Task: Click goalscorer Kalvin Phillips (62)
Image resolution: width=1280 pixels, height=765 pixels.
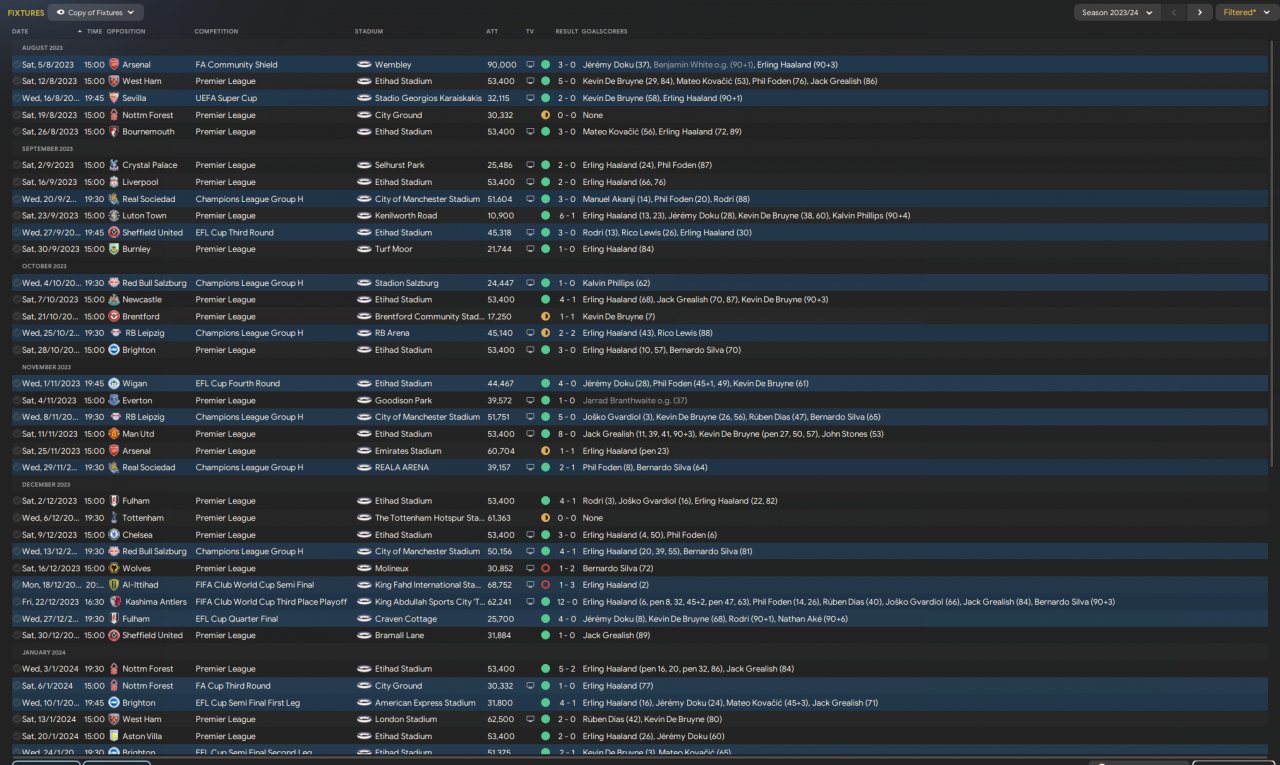Action: pyautogui.click(x=616, y=283)
